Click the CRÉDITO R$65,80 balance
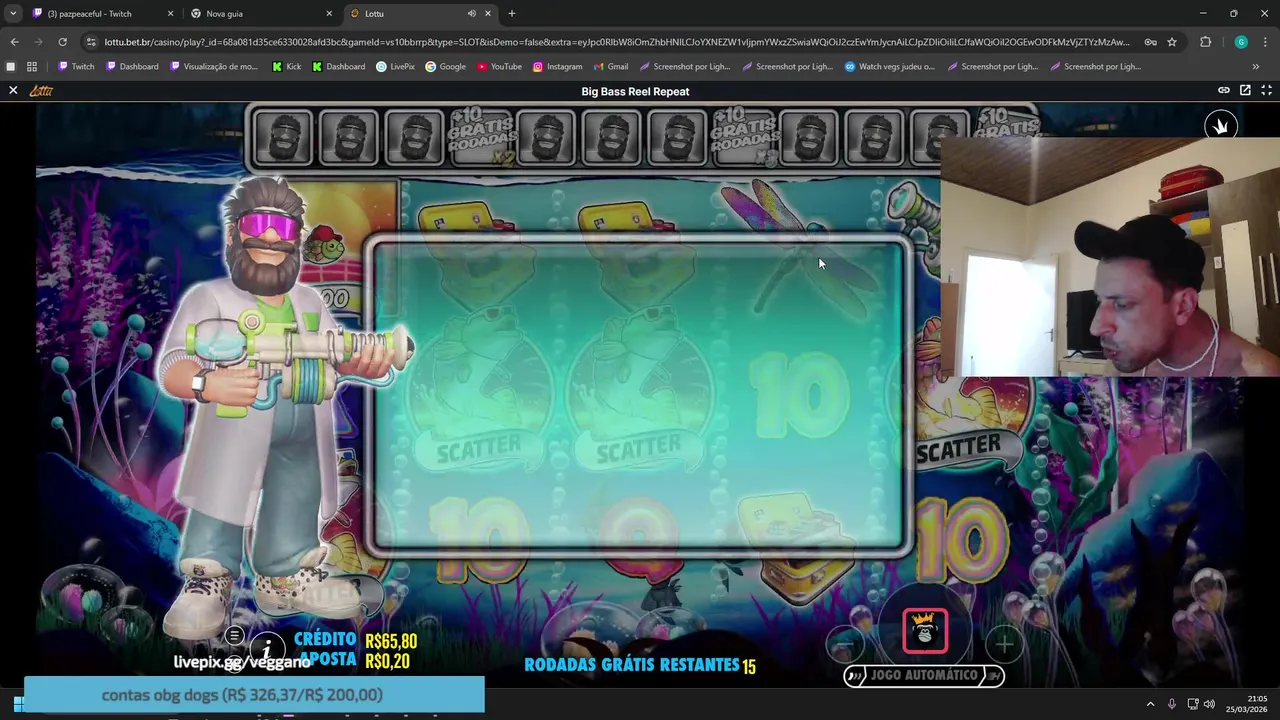The image size is (1280, 720). 355,640
